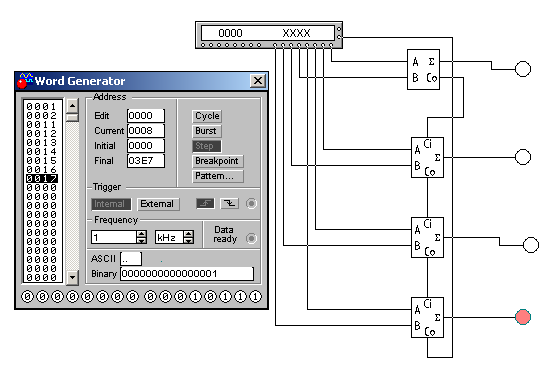Select word 0016 in list

(42, 169)
